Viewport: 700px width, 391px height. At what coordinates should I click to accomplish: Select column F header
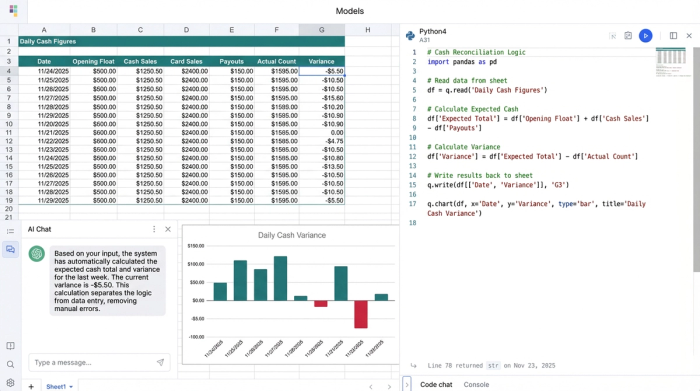(x=277, y=30)
